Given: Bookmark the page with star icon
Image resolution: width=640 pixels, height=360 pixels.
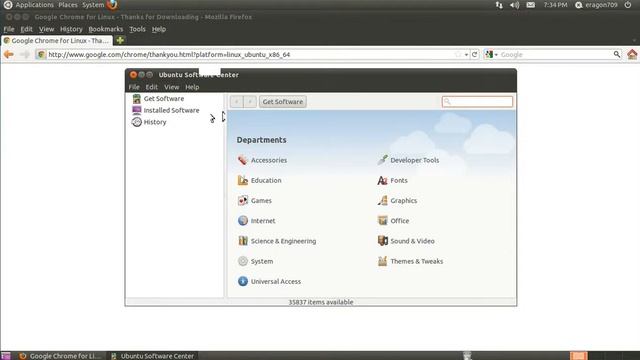Looking at the screenshot, I should tap(458, 54).
